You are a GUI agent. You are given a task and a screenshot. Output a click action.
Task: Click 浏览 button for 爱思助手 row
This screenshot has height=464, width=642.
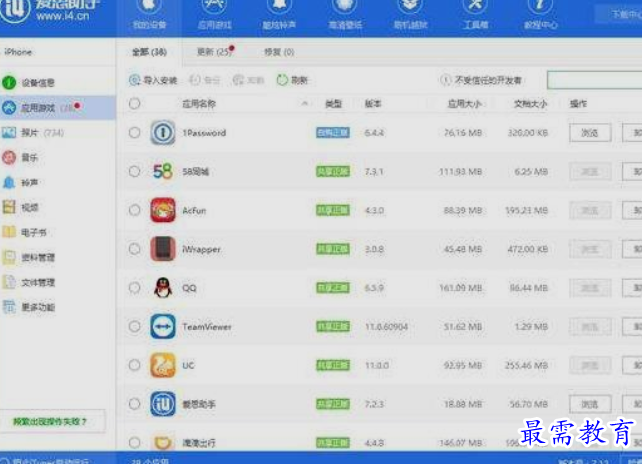pyautogui.click(x=590, y=404)
